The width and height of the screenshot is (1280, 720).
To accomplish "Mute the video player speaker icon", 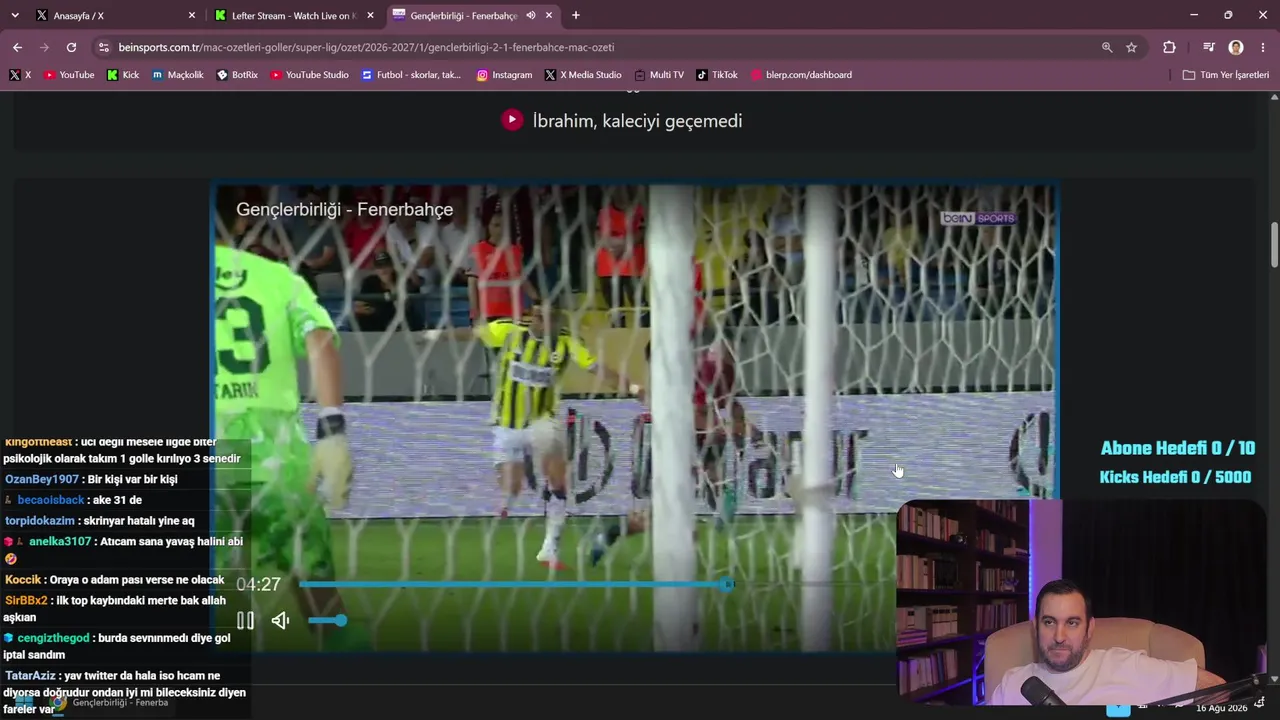I will (281, 620).
